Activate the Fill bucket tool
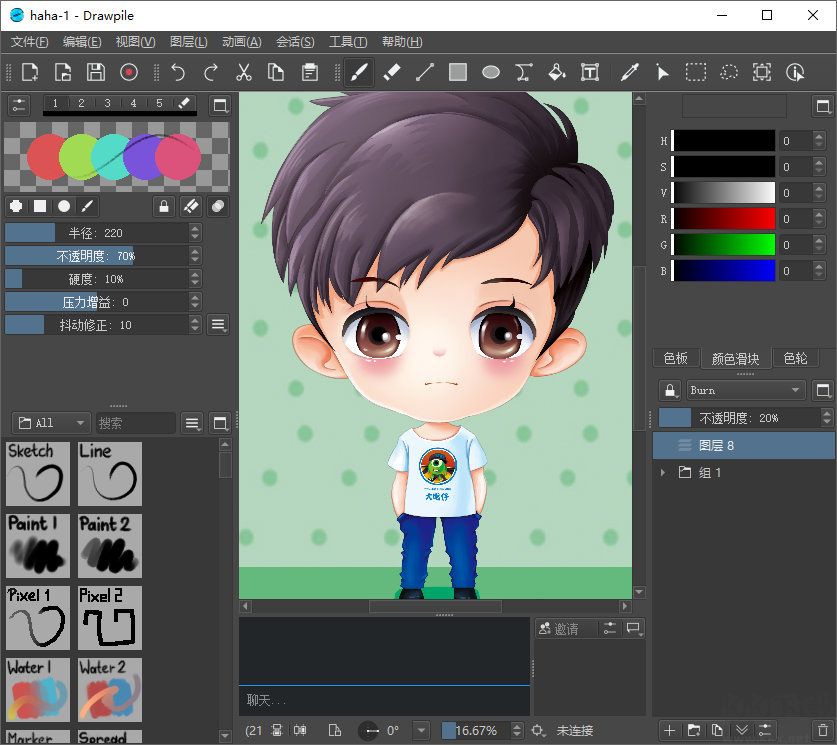The width and height of the screenshot is (837, 745). coord(557,72)
